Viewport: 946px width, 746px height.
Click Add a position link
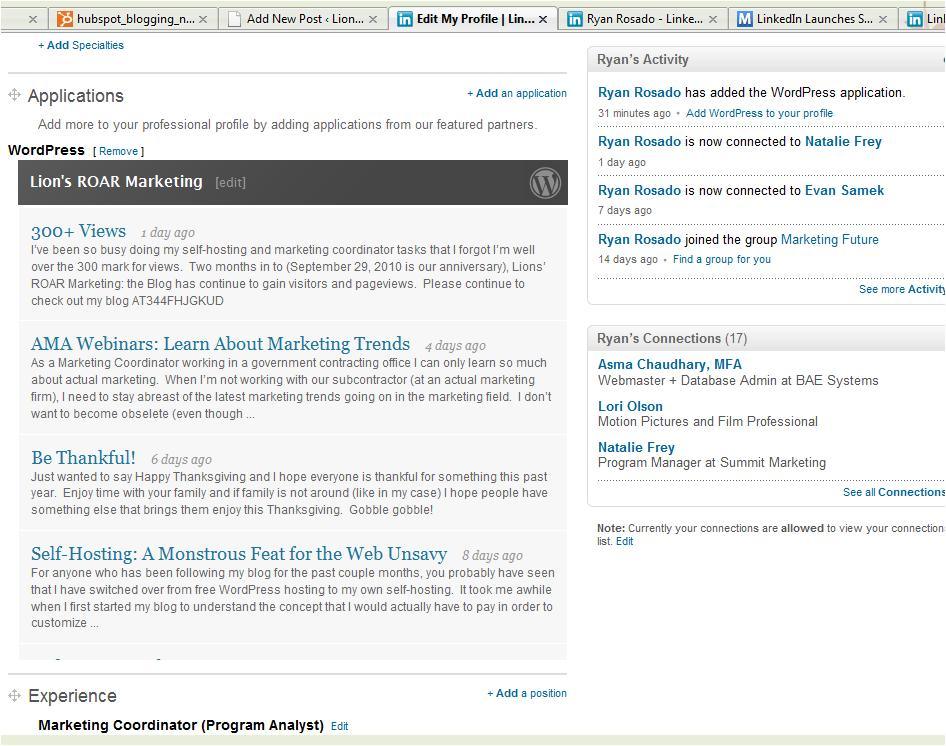point(527,693)
